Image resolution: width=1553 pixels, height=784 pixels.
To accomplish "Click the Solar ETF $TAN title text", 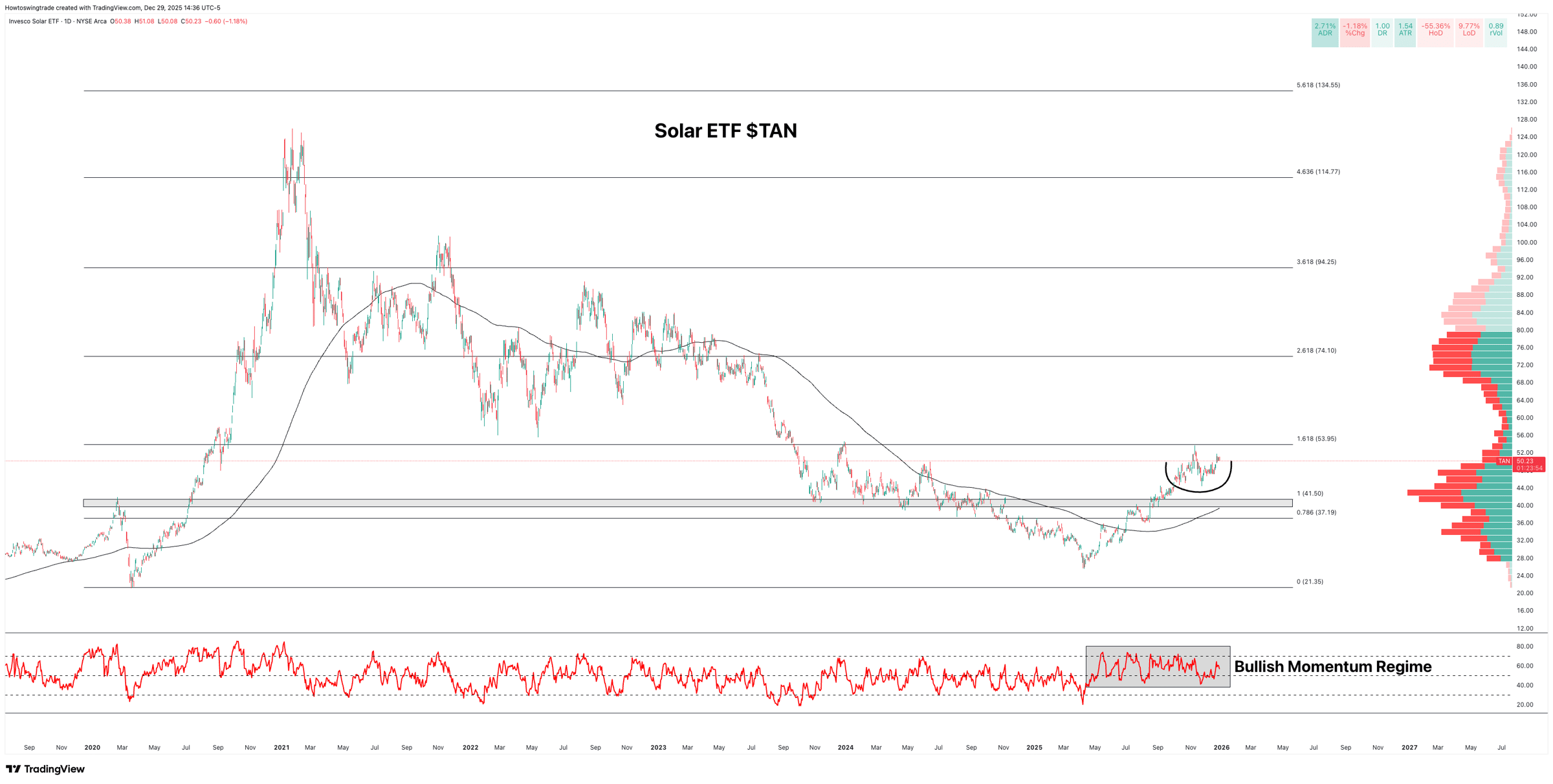I will click(x=725, y=131).
